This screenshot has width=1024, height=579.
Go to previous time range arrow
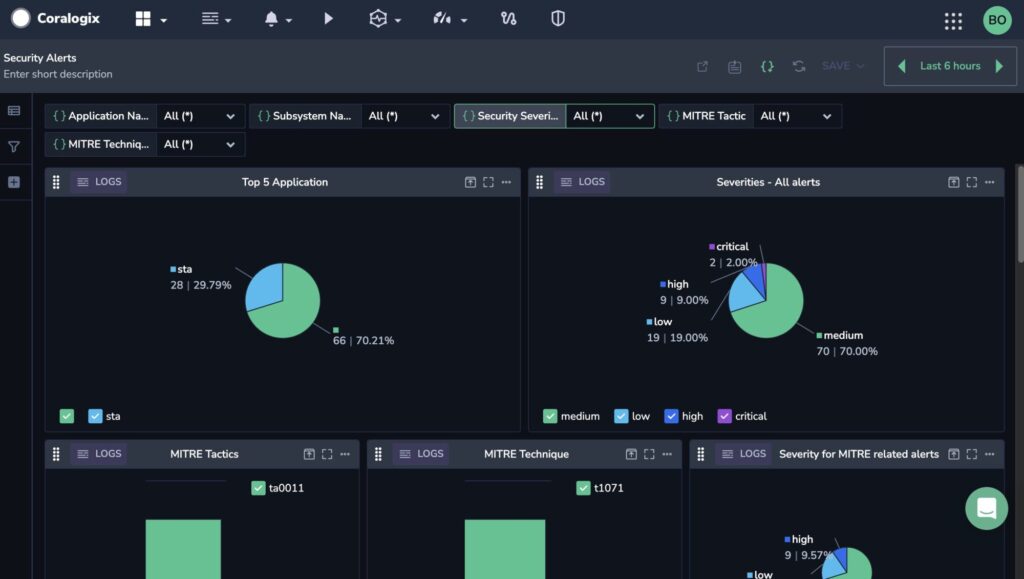coord(902,66)
